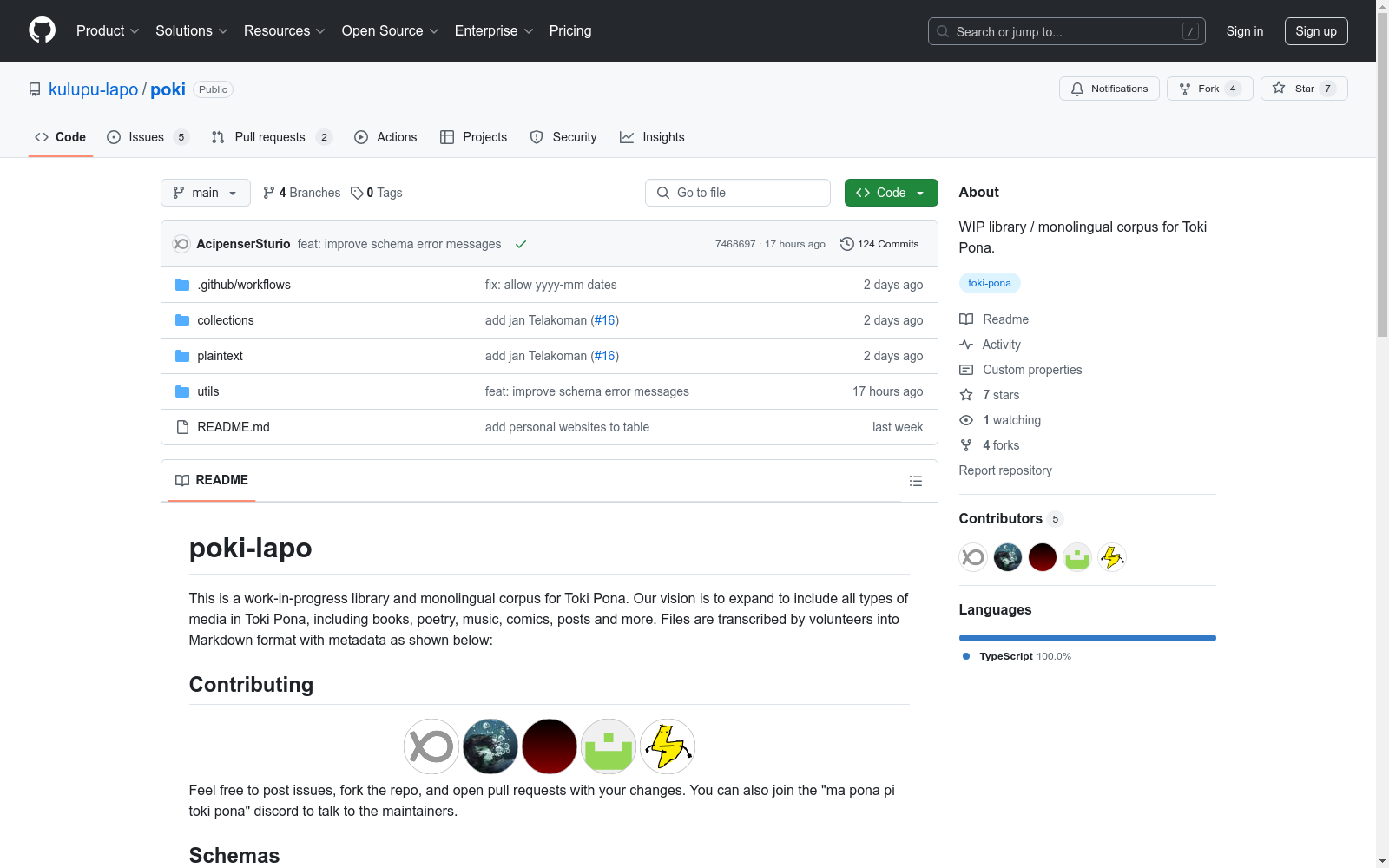Viewport: 1389px width, 868px height.
Task: Click Sign in link
Action: [x=1245, y=31]
